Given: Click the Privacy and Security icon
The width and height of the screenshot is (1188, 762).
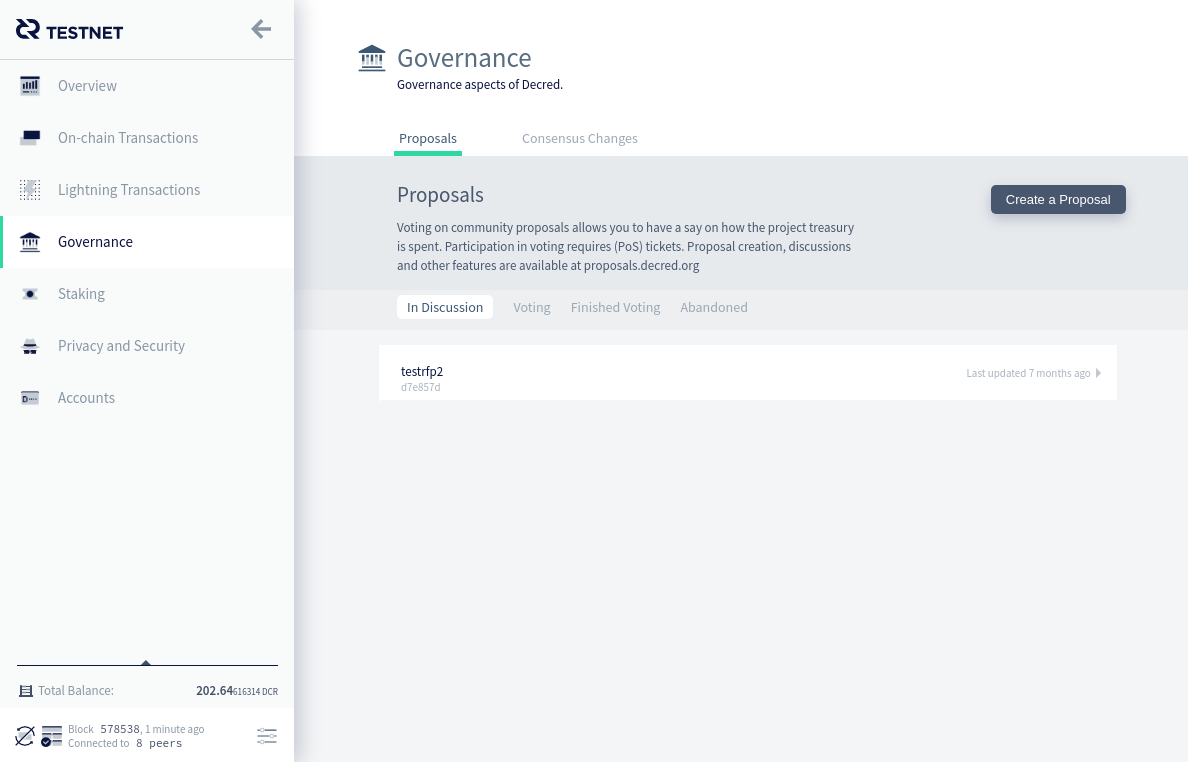Looking at the screenshot, I should tap(30, 346).
